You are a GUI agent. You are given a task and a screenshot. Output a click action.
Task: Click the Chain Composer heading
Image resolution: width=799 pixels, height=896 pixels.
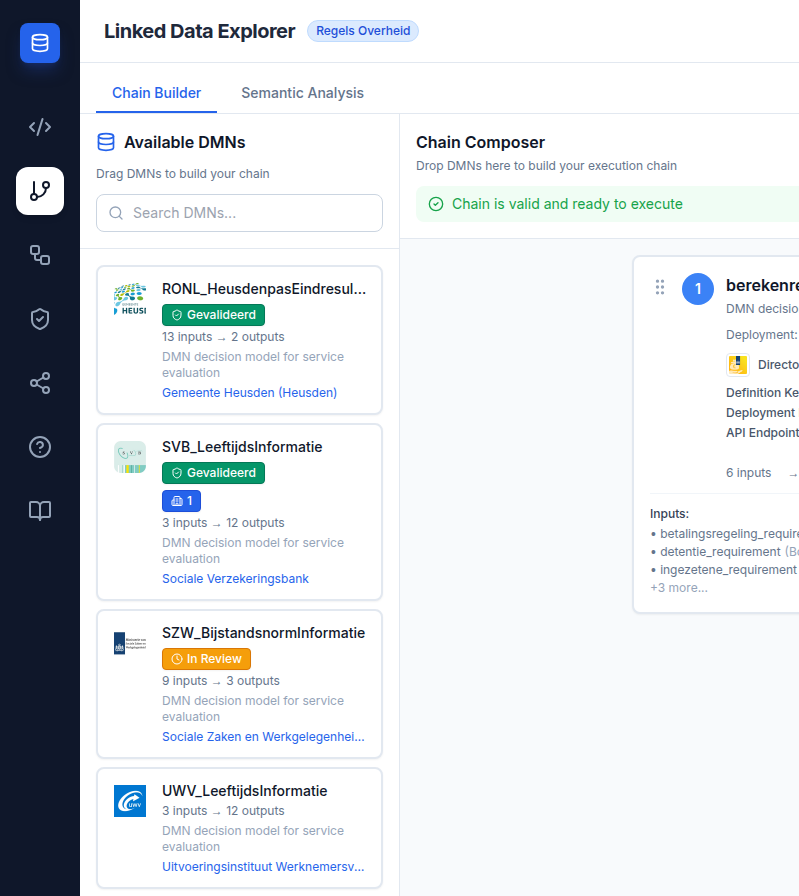coord(480,142)
